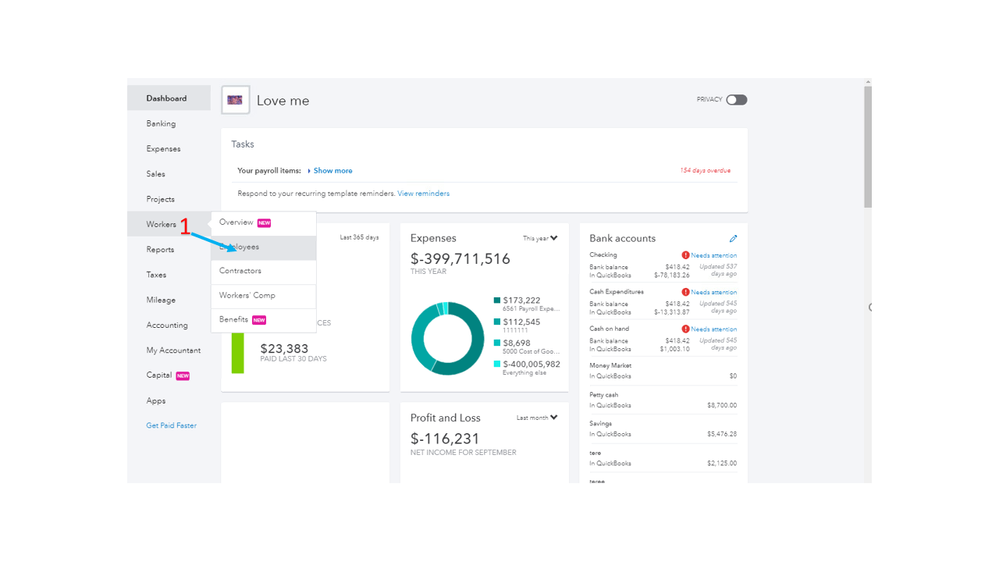999x562 pixels.
Task: Click the Get Paid Faster link
Action: (x=171, y=426)
